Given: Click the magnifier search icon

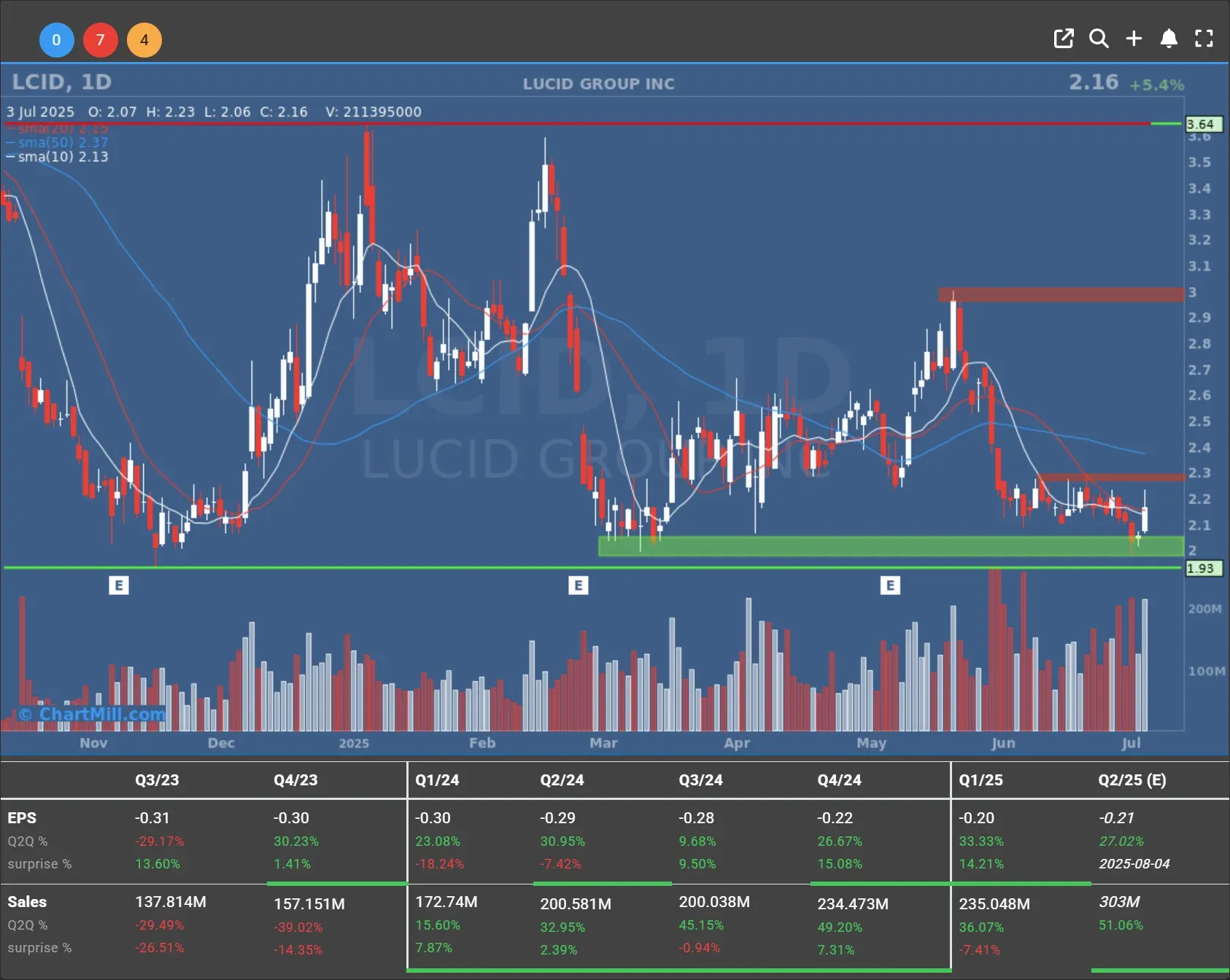Looking at the screenshot, I should [1099, 39].
